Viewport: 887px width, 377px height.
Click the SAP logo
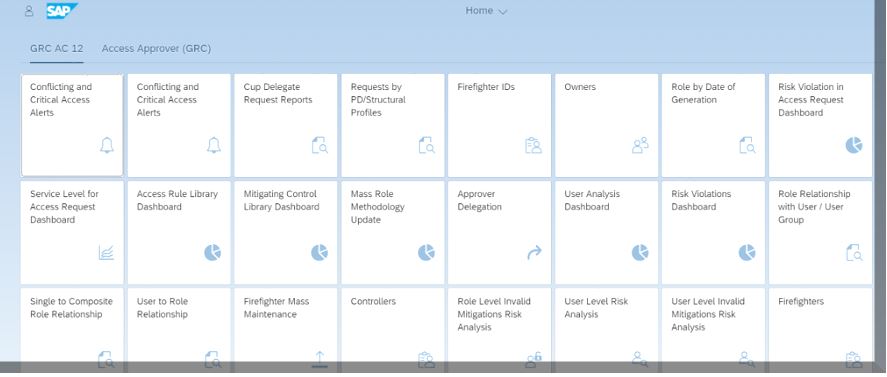62,11
